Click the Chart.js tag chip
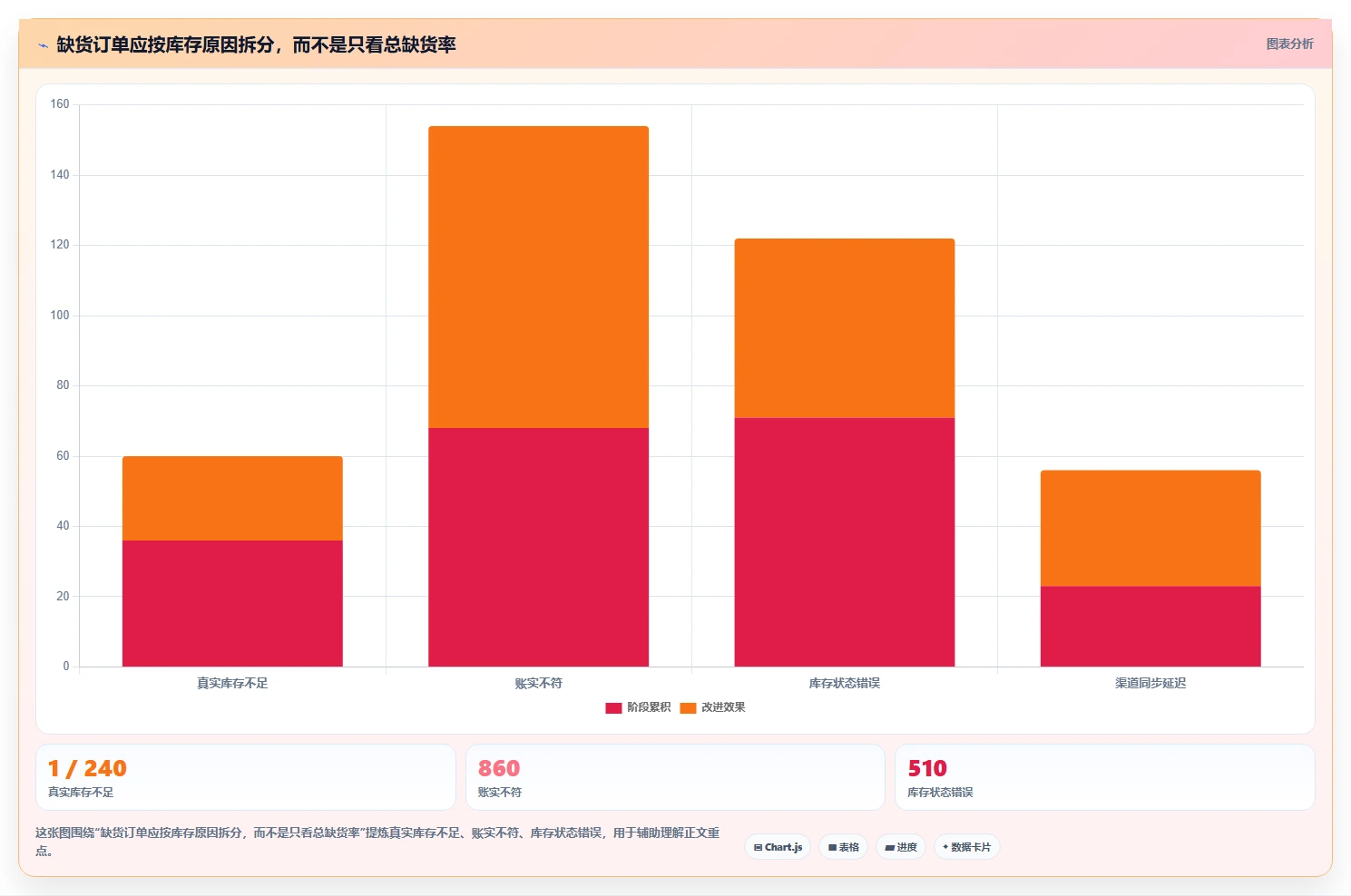 [x=778, y=847]
